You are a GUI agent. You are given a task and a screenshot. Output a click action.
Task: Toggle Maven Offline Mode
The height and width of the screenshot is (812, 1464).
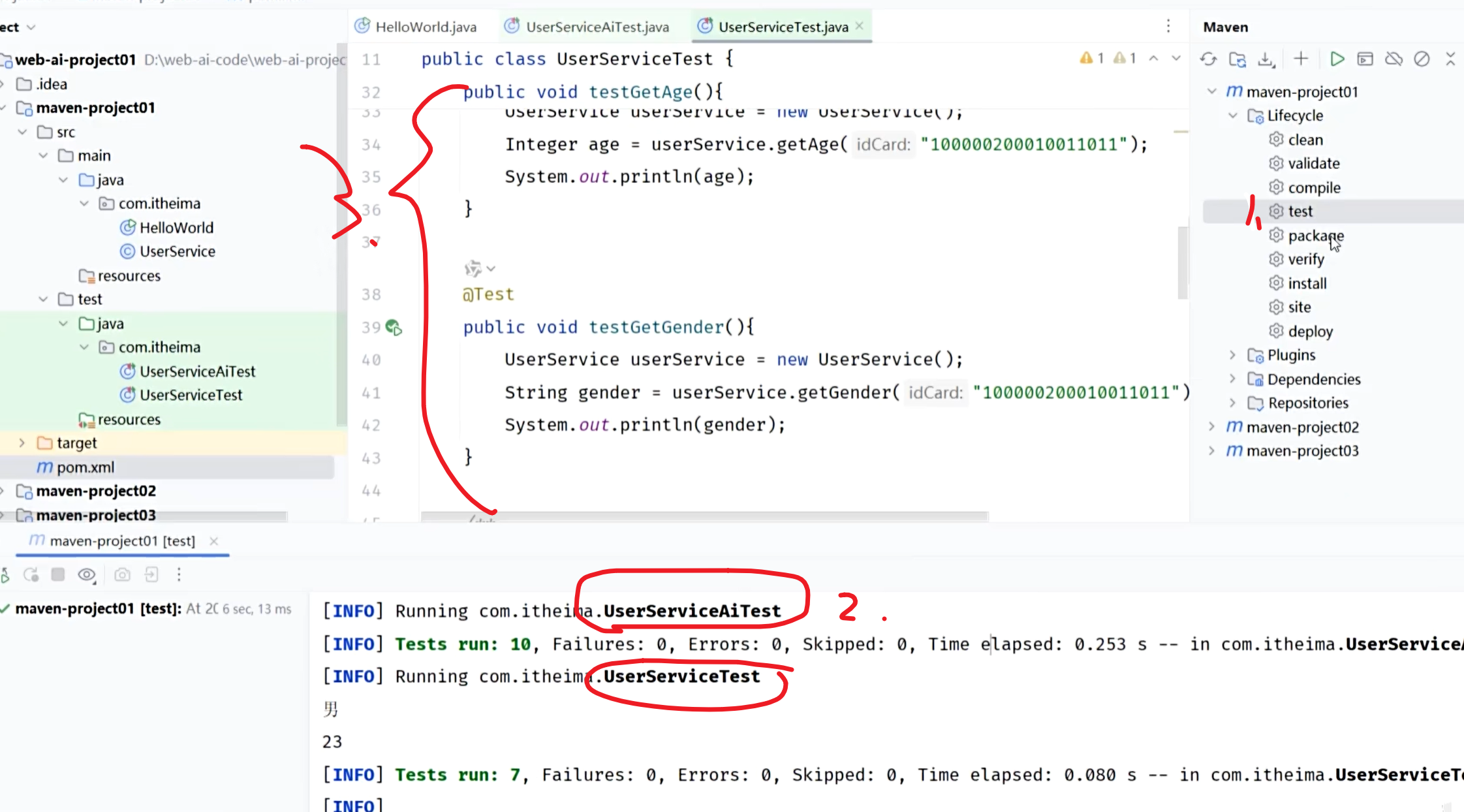tap(1394, 59)
